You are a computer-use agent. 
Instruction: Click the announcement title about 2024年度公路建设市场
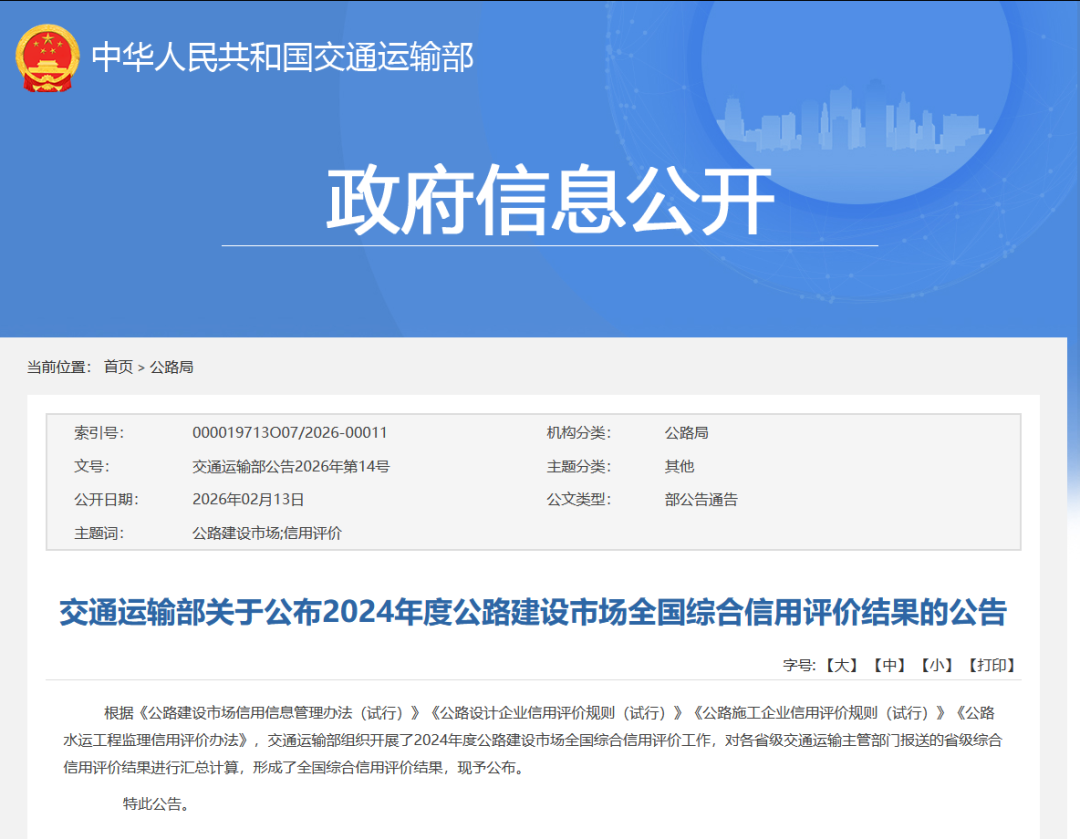click(x=532, y=612)
